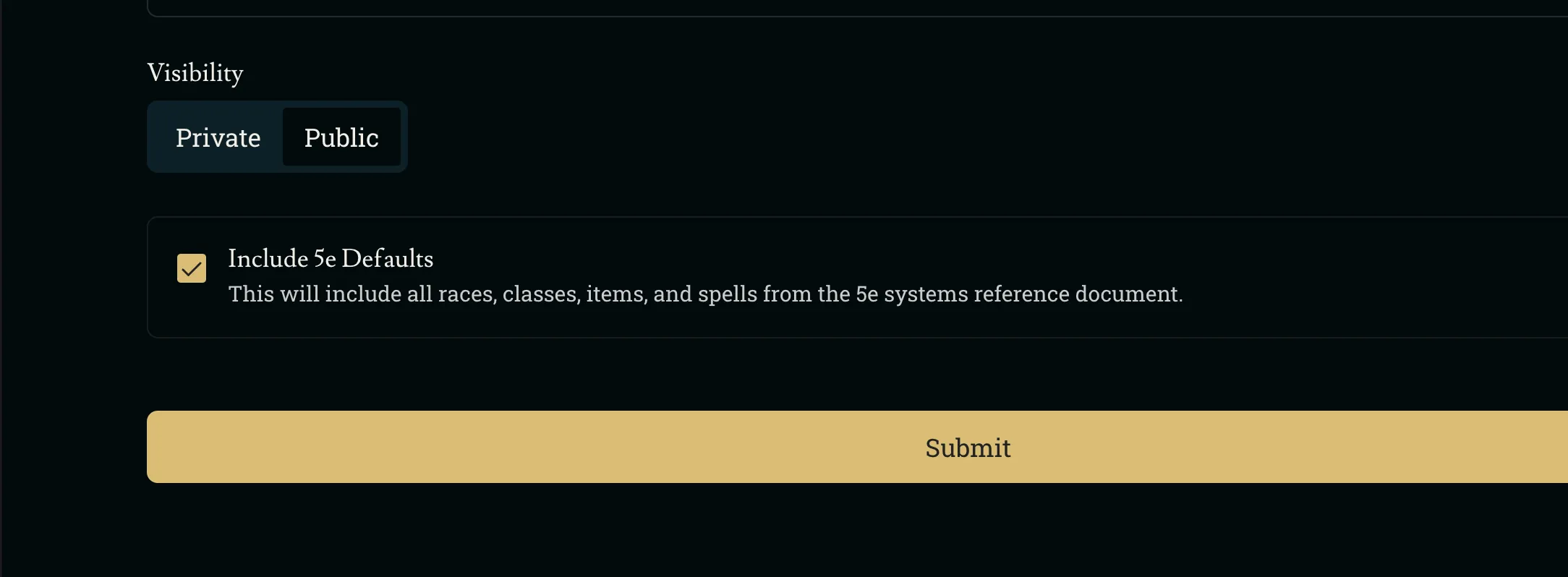Click the word "Public" in the segmented control
This screenshot has width=1568, height=577.
pos(341,137)
